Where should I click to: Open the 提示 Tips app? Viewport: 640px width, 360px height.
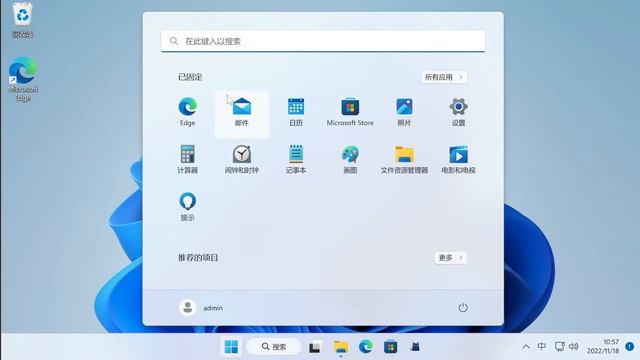[187, 207]
